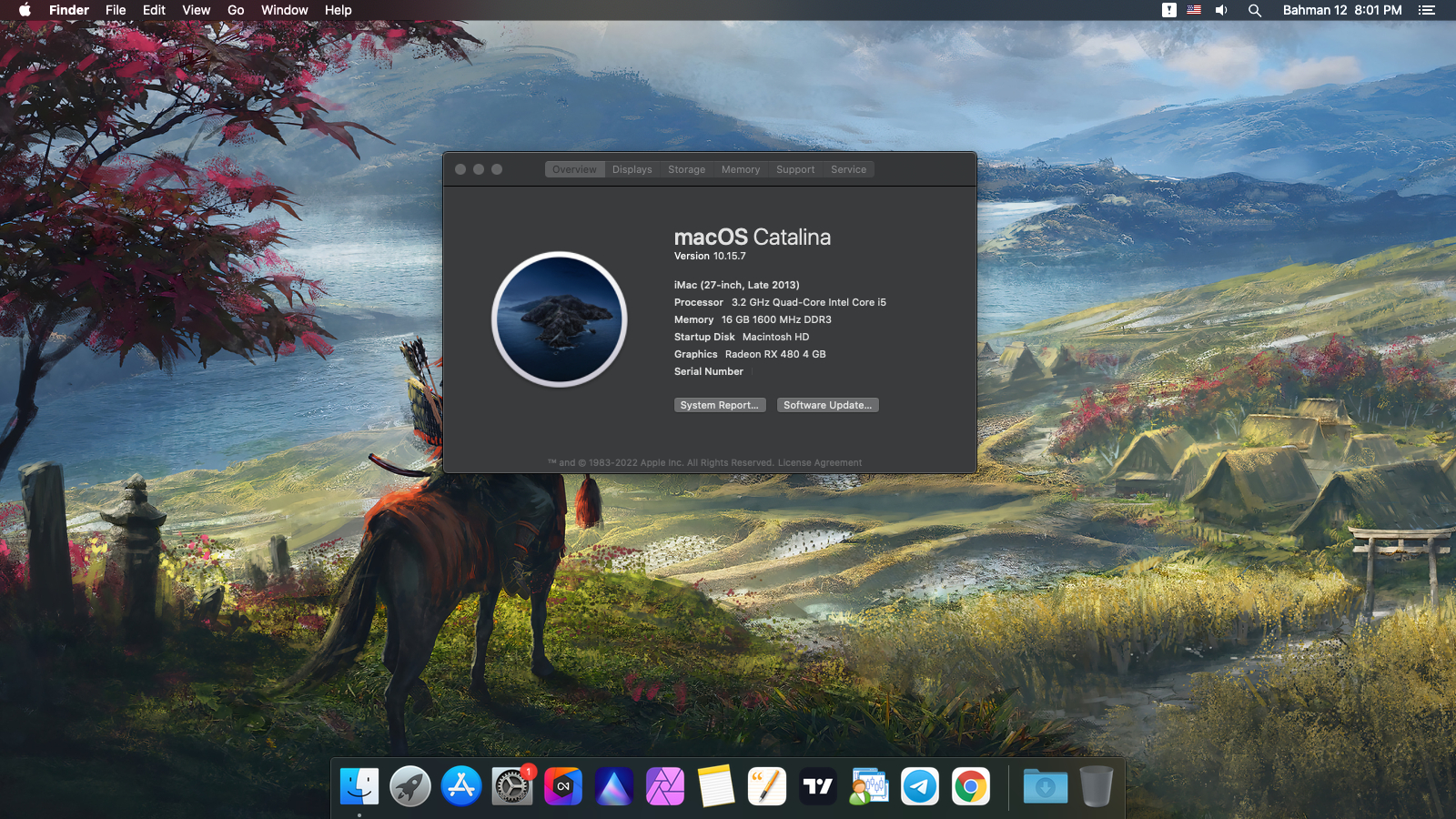Click the System Report button
1456x819 pixels.
tap(720, 405)
